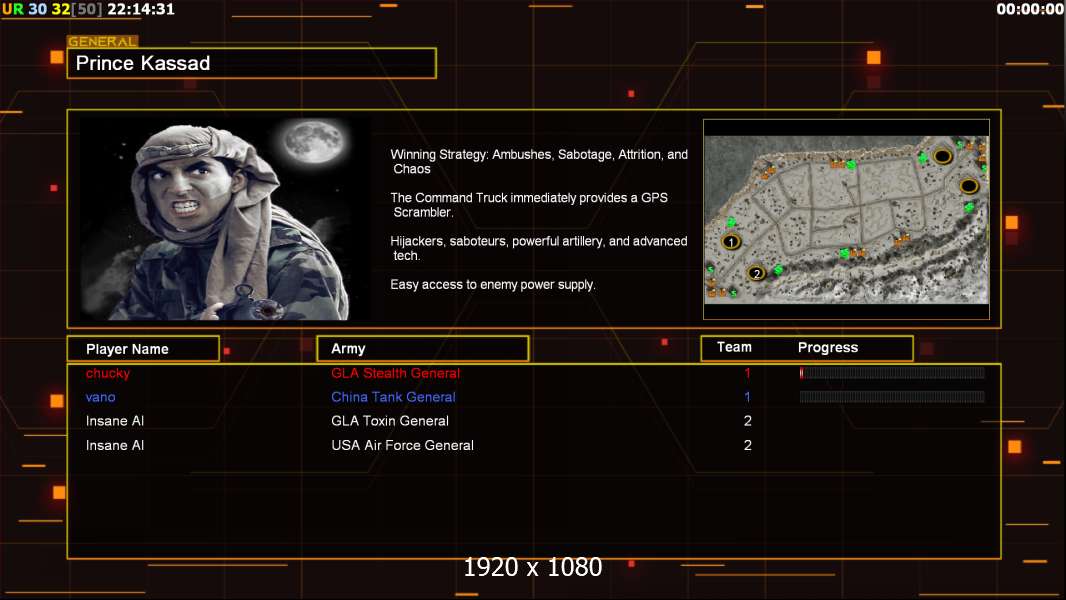The width and height of the screenshot is (1066, 600).
Task: Select start position 1 on the map
Action: (x=731, y=241)
